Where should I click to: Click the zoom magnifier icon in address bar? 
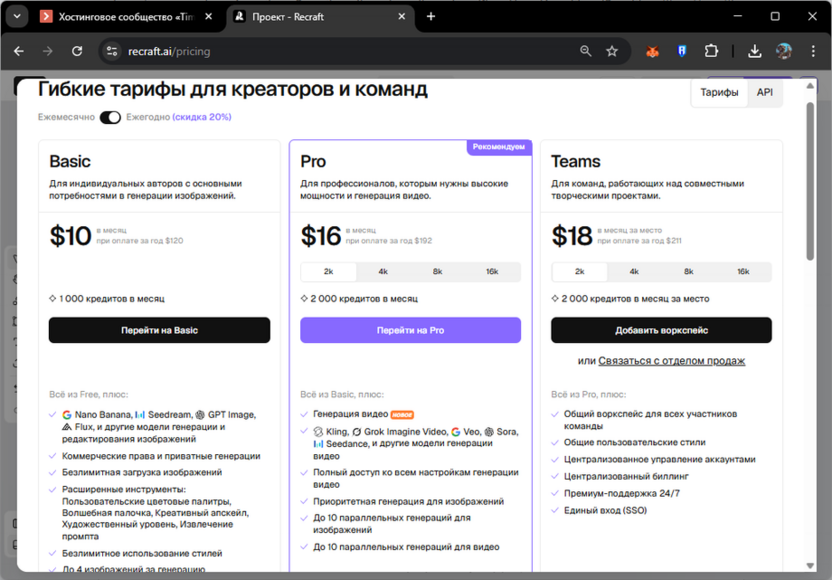[x=586, y=51]
